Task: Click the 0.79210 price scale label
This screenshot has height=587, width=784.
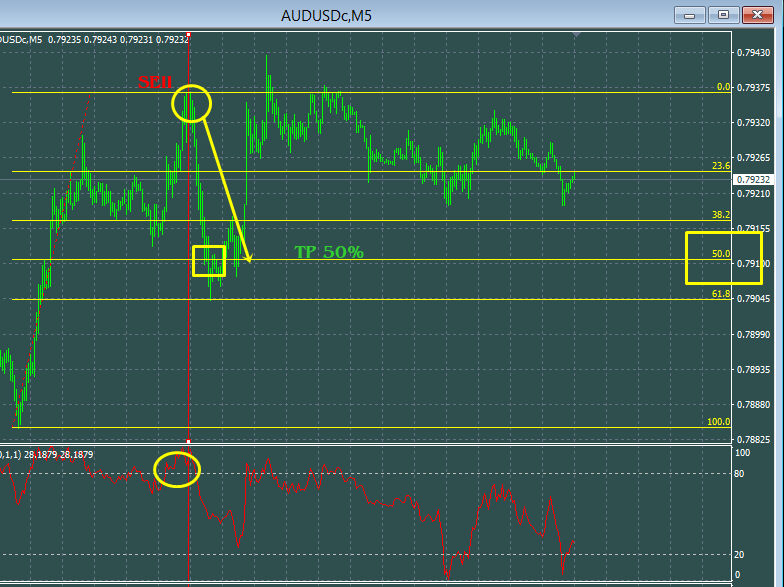Action: pos(754,194)
